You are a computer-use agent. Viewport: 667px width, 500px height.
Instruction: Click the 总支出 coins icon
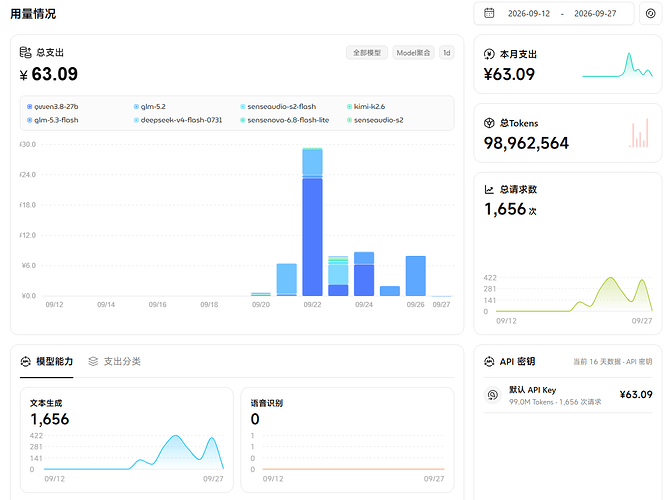[x=26, y=52]
